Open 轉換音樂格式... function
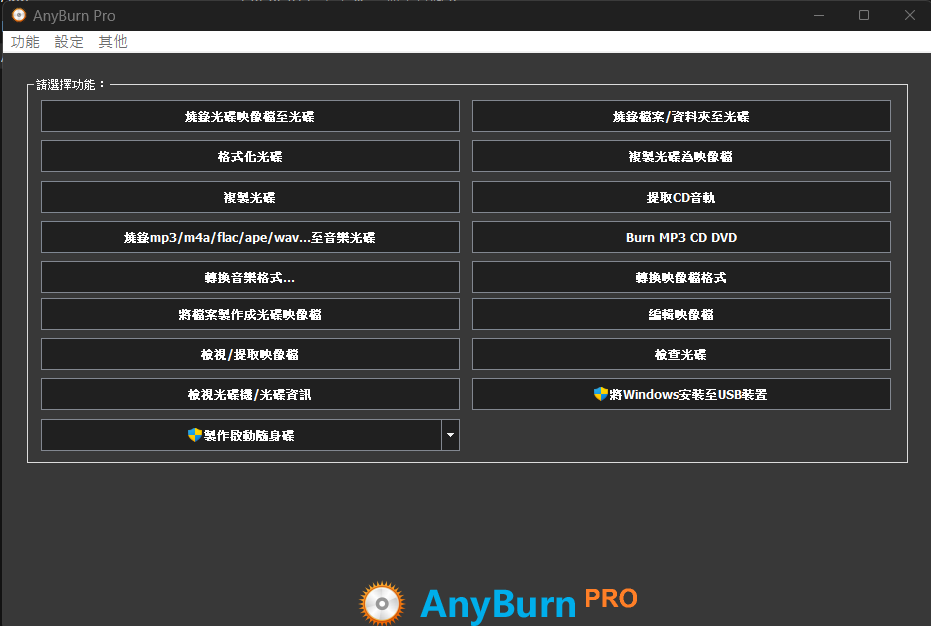This screenshot has width=931, height=626. point(250,277)
